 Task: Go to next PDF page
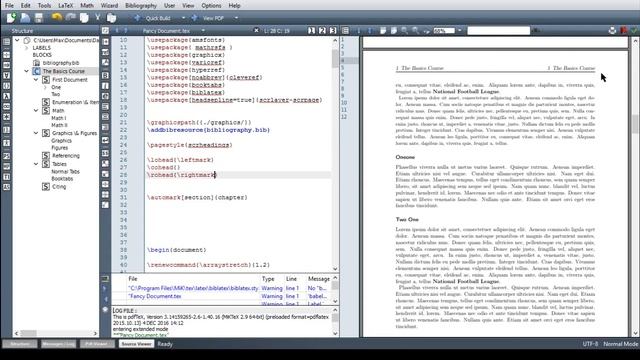coord(369,31)
